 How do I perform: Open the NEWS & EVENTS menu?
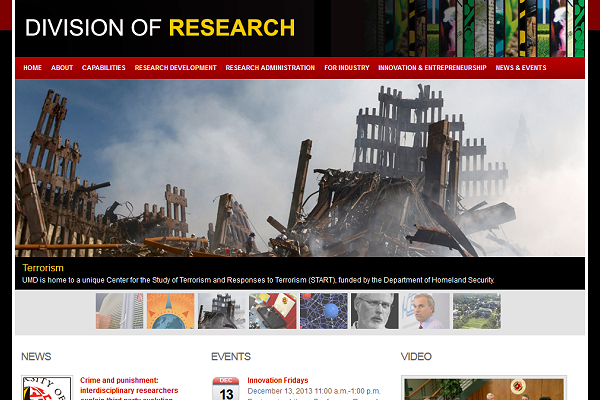coord(521,68)
